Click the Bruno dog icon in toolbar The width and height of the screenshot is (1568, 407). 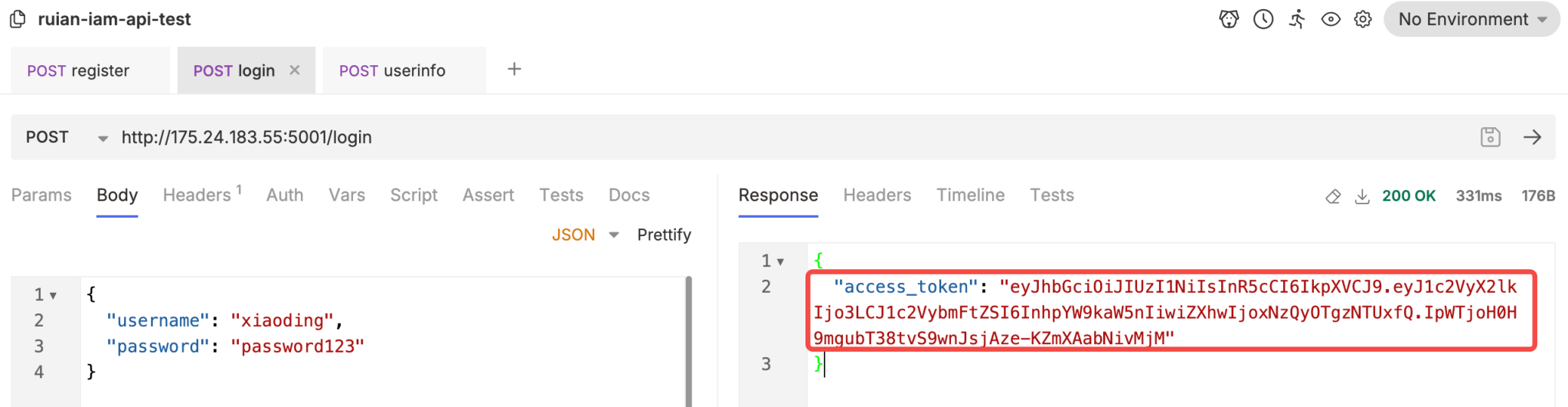pos(1229,19)
